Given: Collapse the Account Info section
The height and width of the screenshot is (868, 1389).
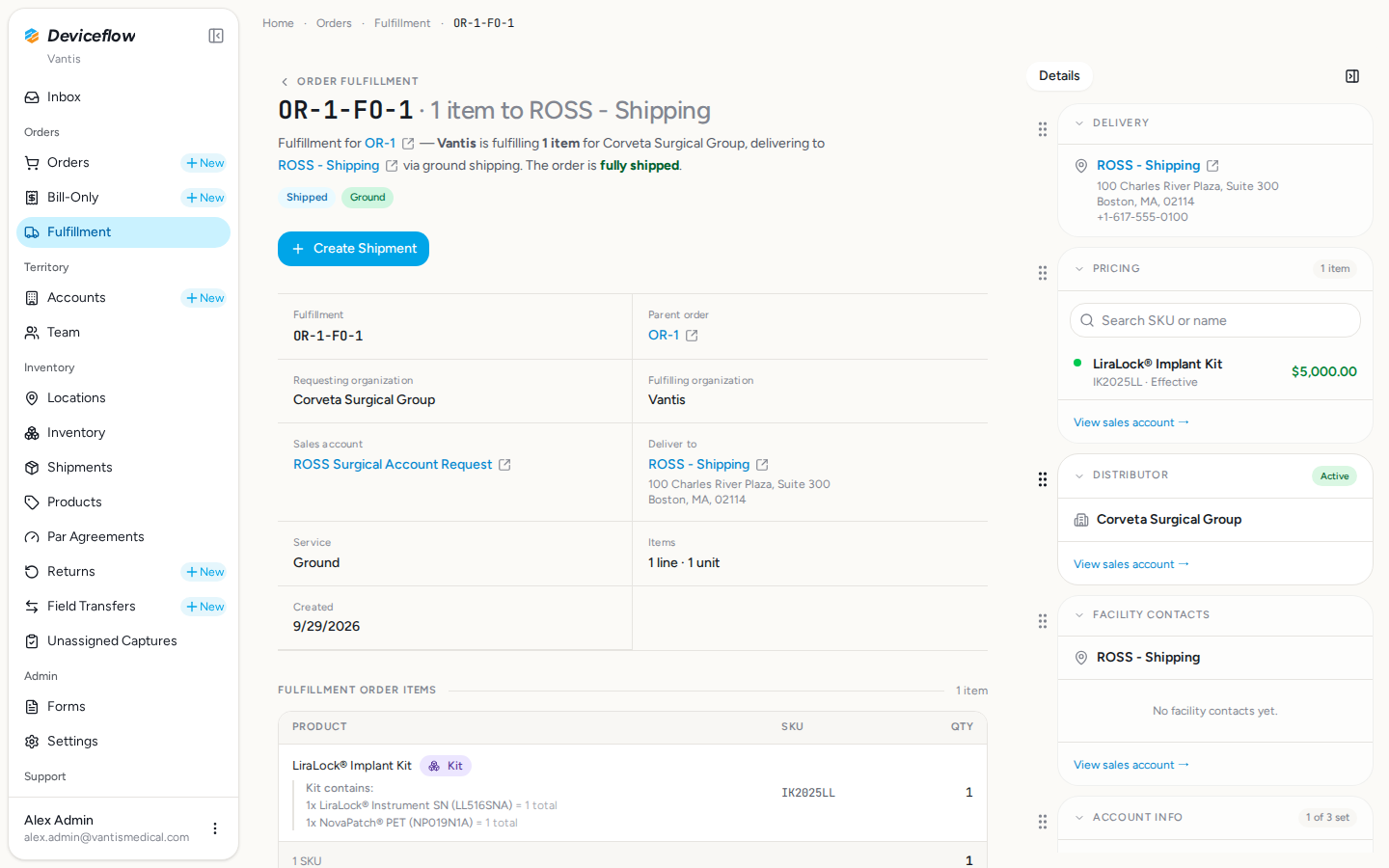Looking at the screenshot, I should [x=1079, y=818].
